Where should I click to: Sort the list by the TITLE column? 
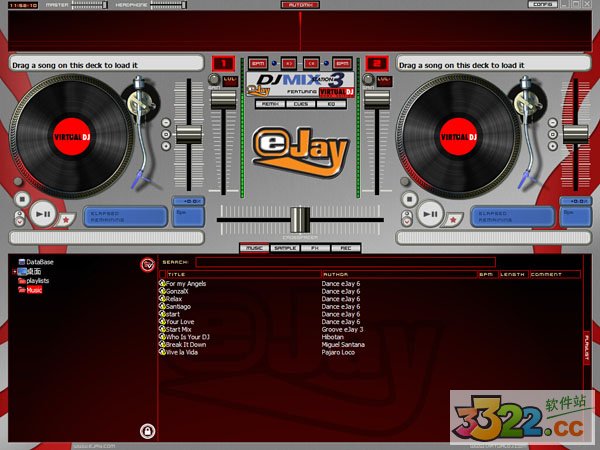pyautogui.click(x=244, y=274)
